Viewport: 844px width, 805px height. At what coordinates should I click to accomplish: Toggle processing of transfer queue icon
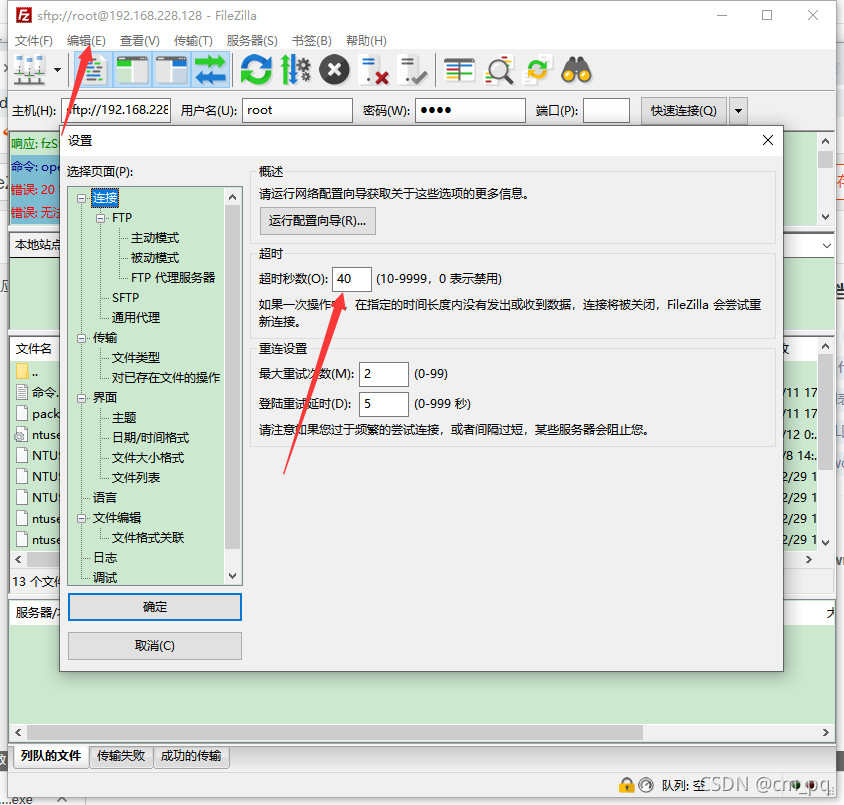296,70
